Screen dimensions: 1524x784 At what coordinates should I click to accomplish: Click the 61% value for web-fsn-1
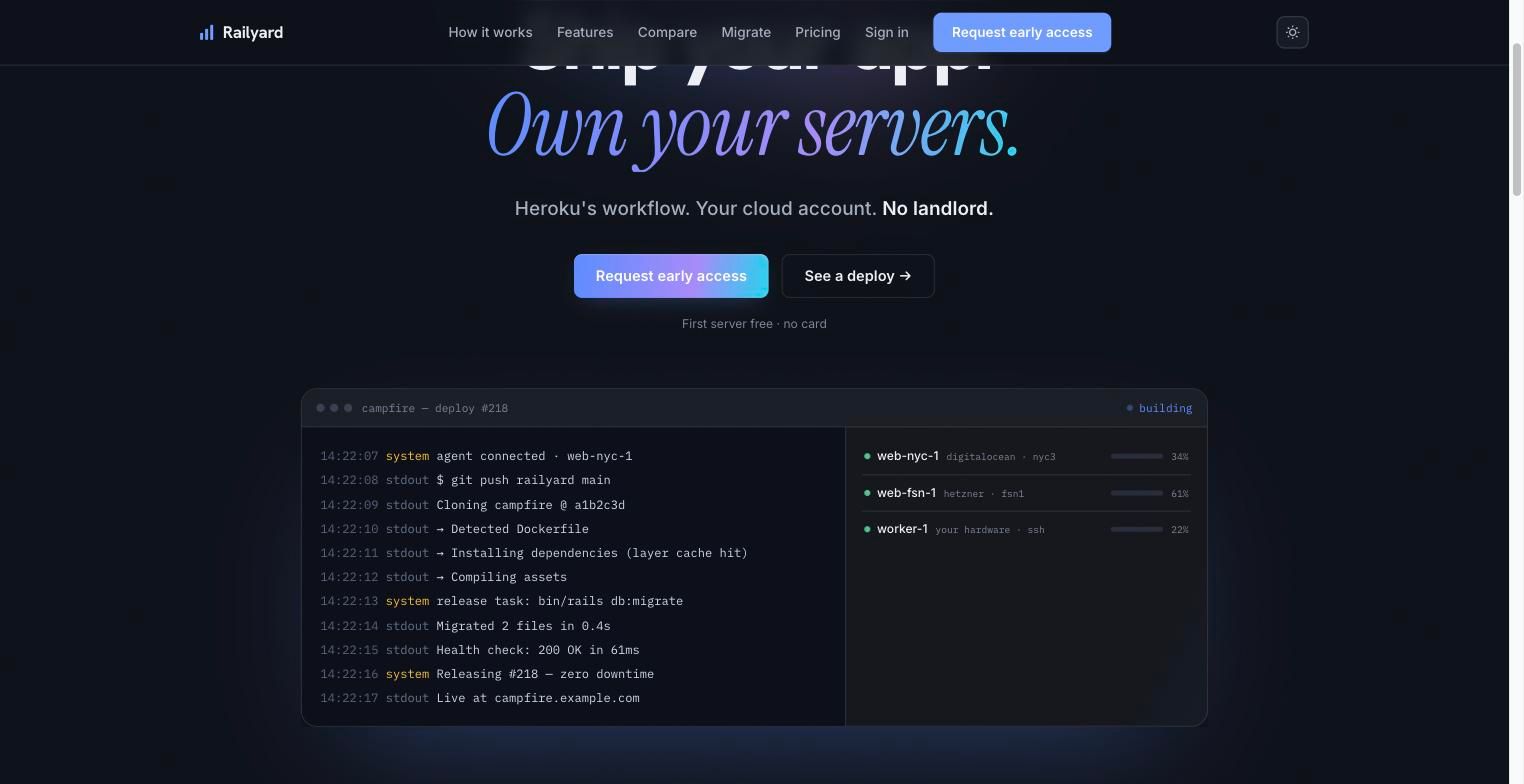[x=1180, y=494]
